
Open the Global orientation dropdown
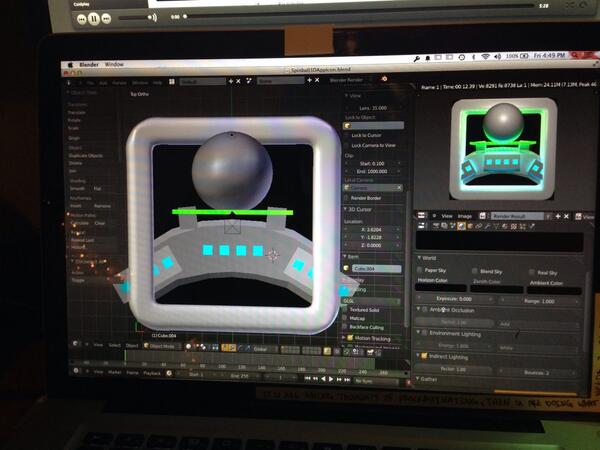click(x=263, y=349)
